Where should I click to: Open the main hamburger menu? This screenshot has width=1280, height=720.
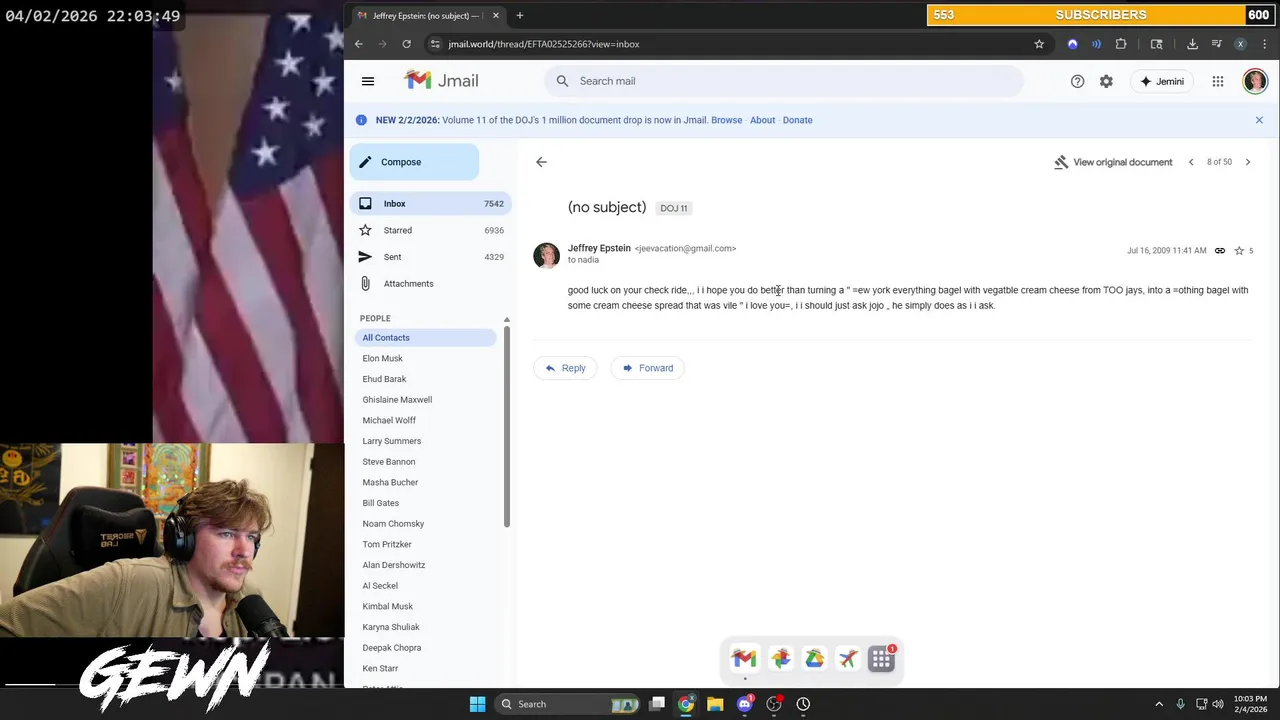coord(368,81)
